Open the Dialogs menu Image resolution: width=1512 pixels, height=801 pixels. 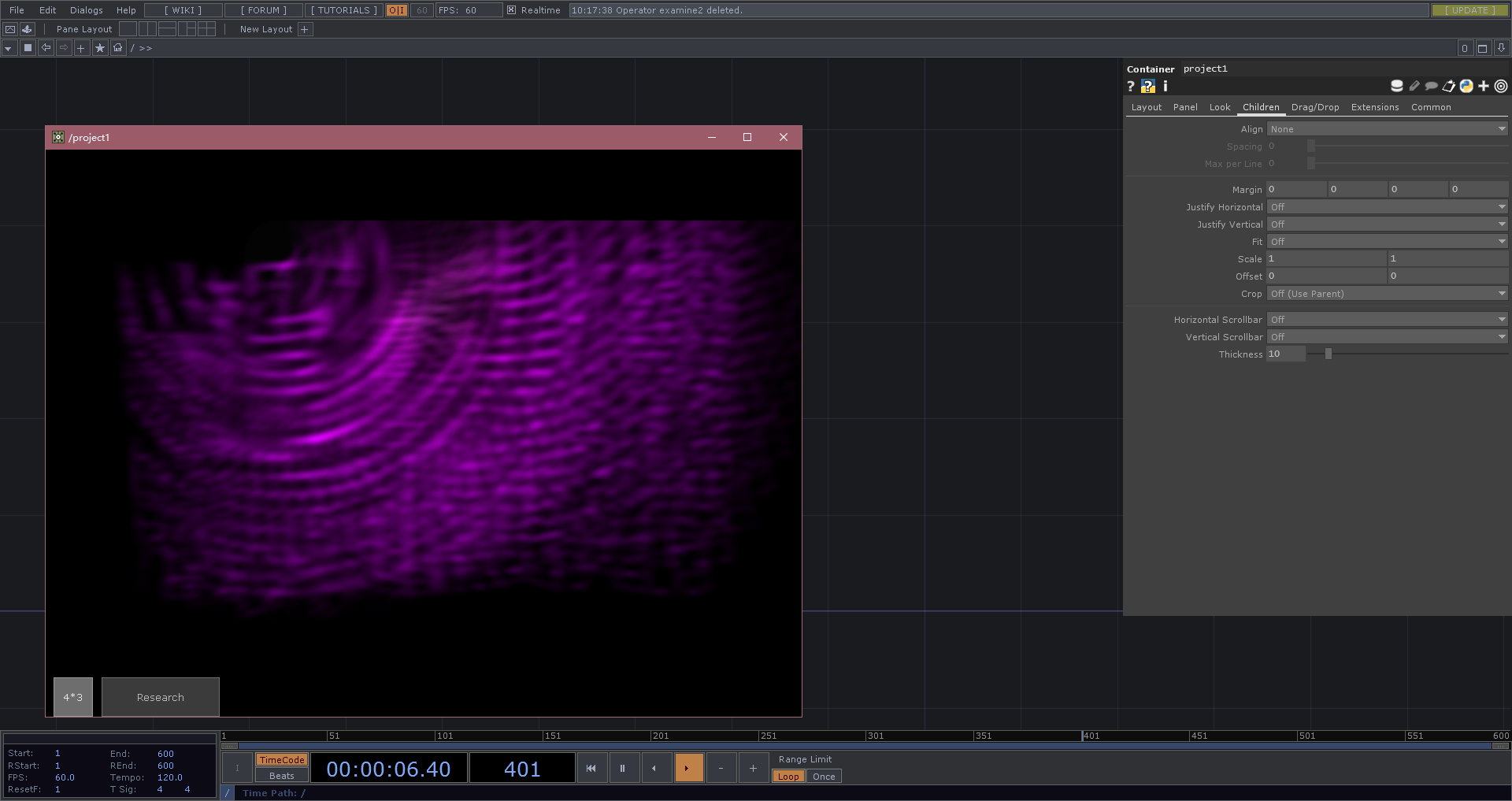[85, 10]
